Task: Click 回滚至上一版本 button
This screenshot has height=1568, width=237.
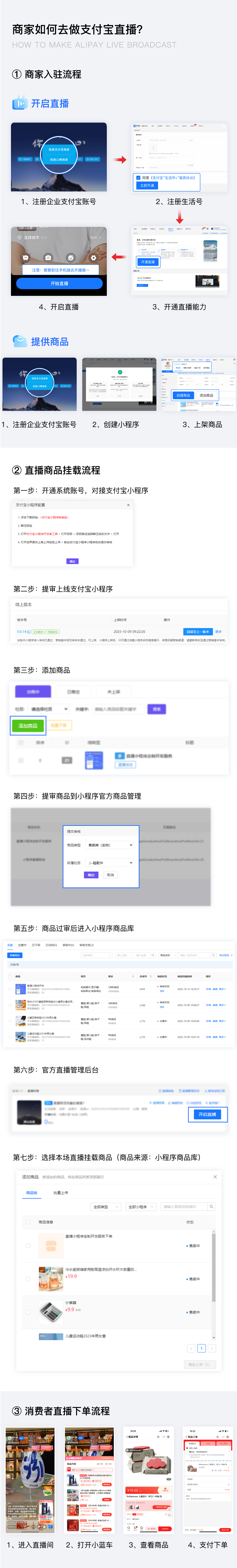Action: tap(198, 632)
